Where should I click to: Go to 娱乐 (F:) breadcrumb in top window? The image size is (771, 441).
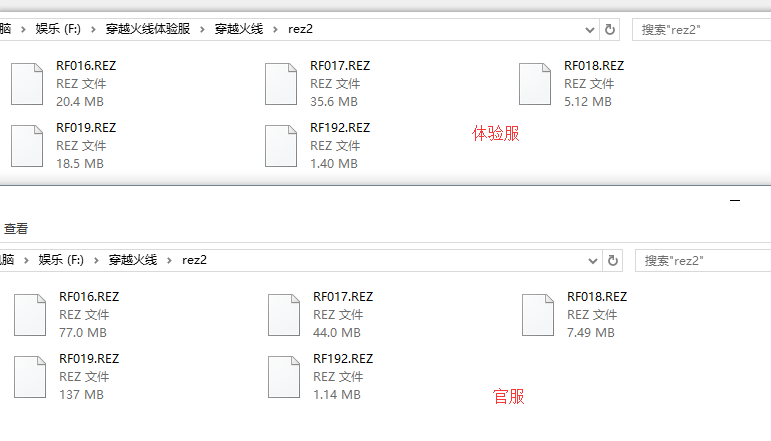[58, 29]
